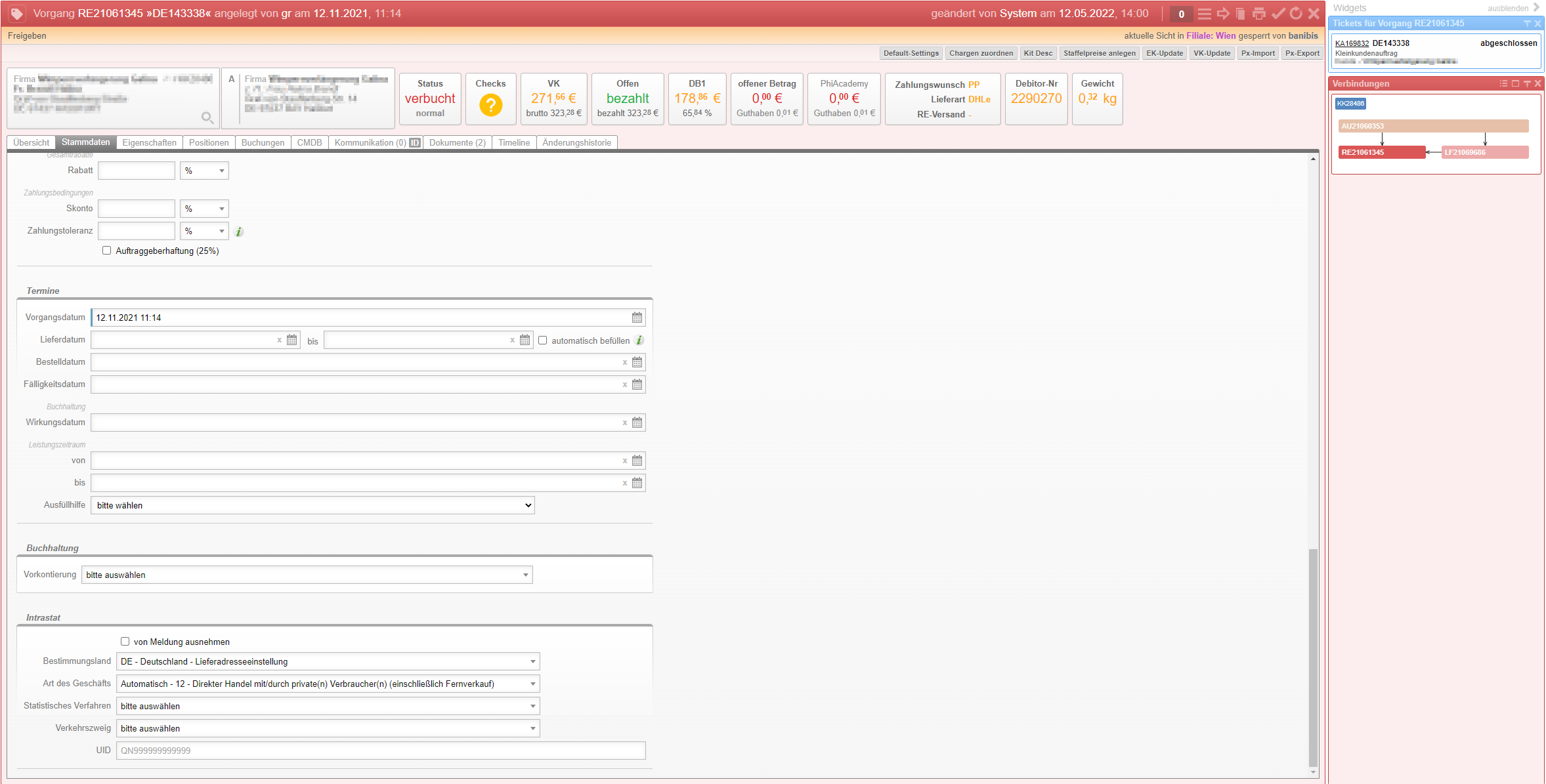Switch to Positionen tab
Screen dimensions: 1546x784
tap(209, 142)
